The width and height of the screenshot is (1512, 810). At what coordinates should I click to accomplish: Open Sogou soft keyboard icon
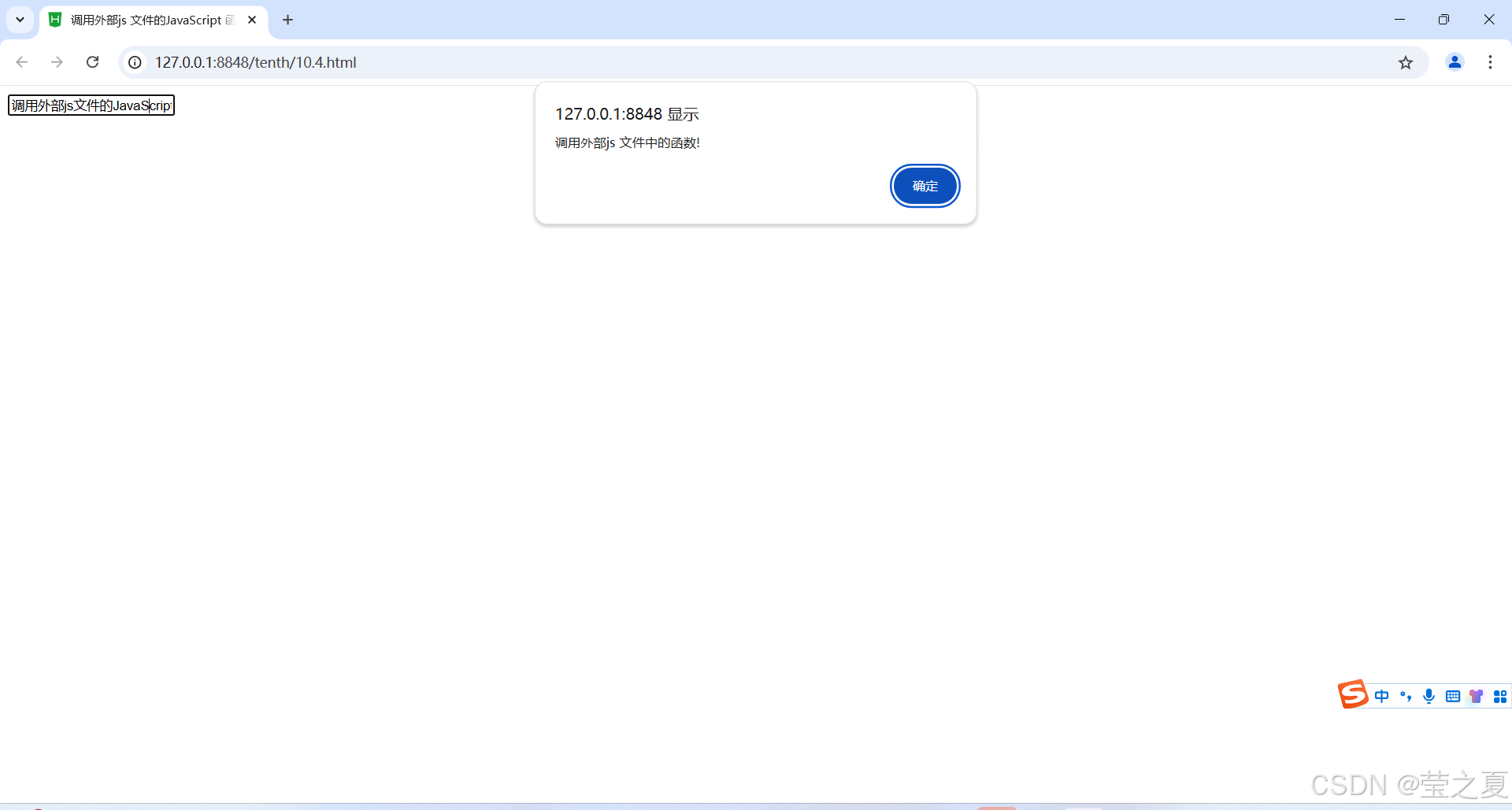point(1453,696)
